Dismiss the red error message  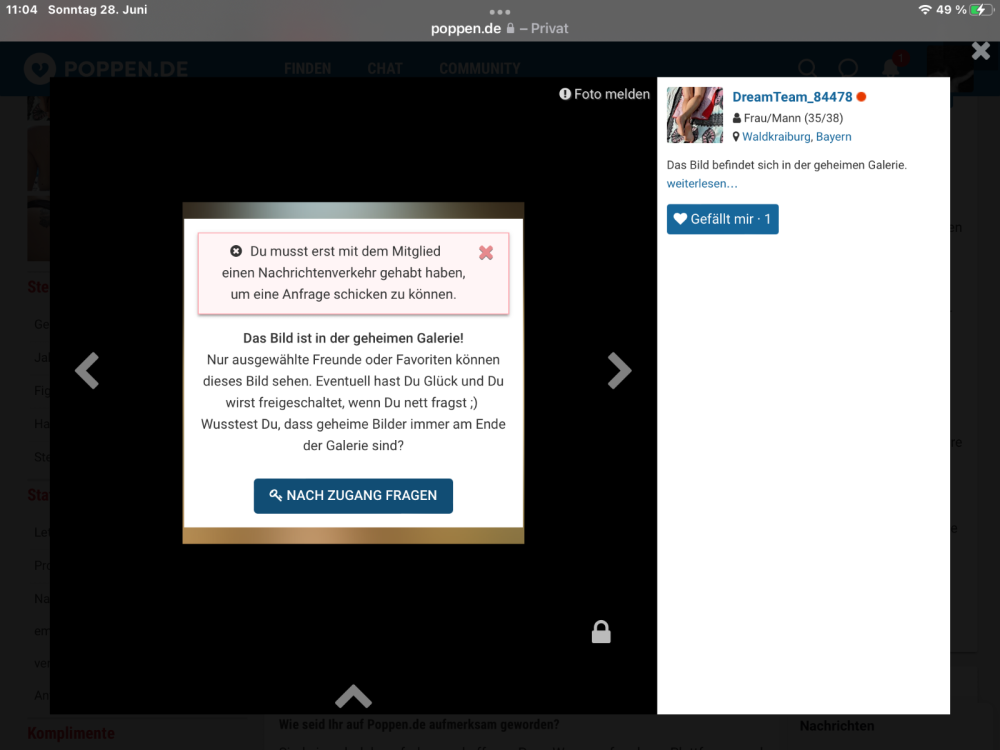pos(486,253)
